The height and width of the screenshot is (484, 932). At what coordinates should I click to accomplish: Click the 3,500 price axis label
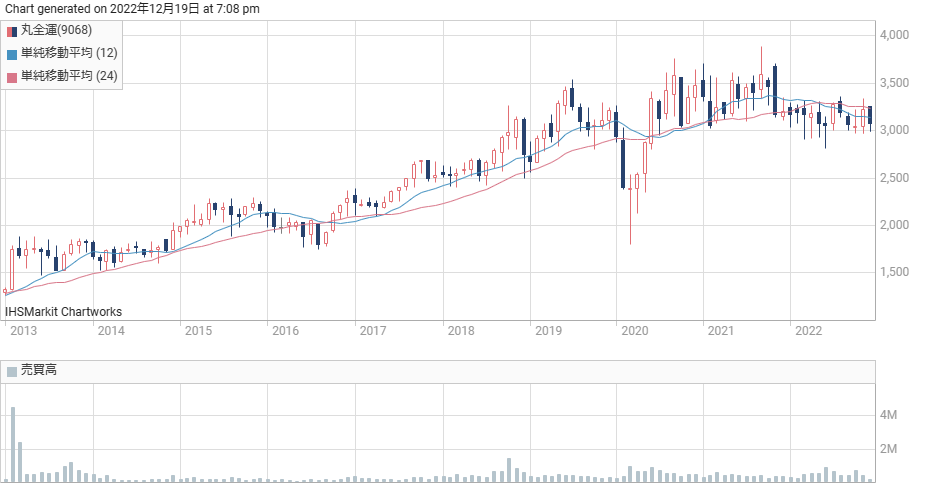[895, 83]
